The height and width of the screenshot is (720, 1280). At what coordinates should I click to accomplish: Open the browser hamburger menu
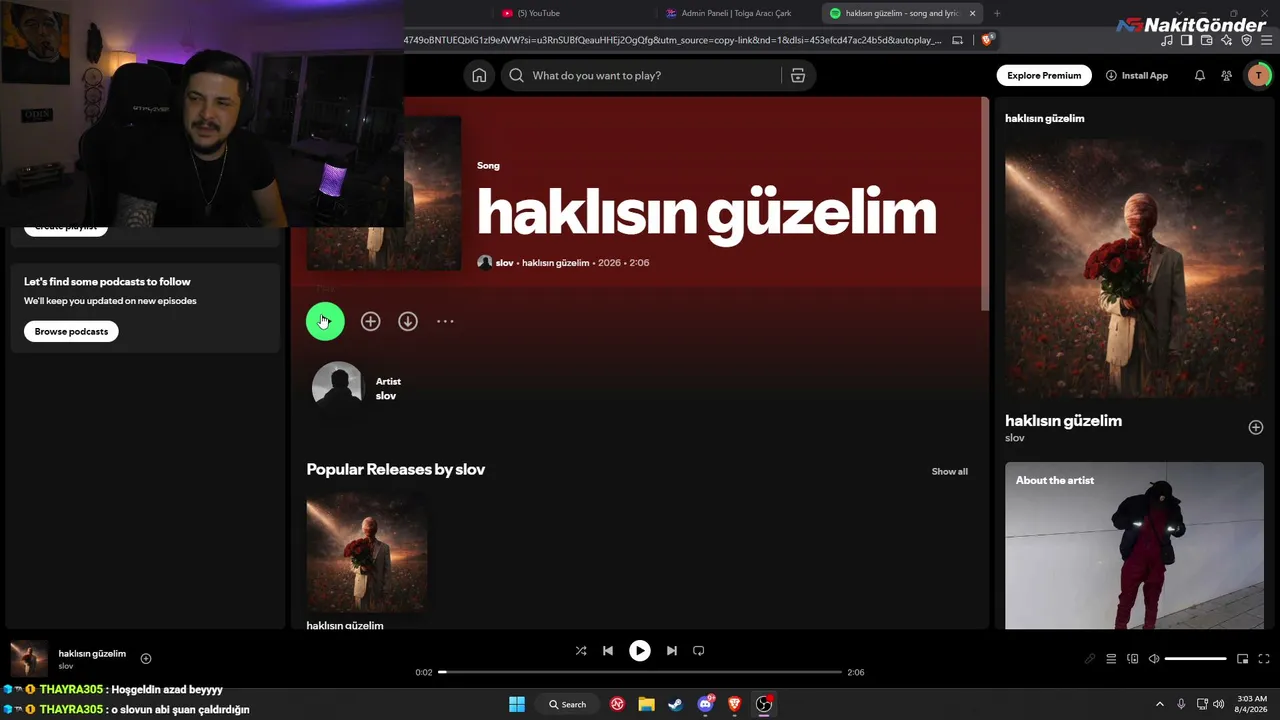click(1267, 41)
